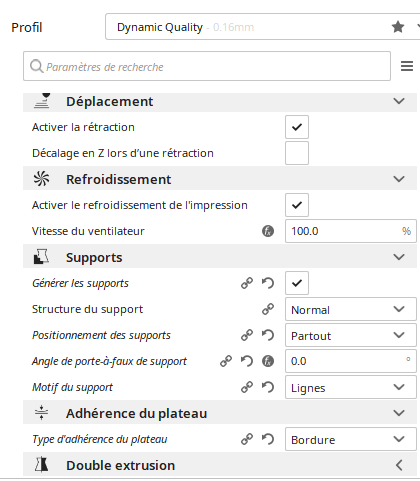Open the Dynamic Quality profile selector
Viewport: 420px width, 481px height.
coord(263,27)
